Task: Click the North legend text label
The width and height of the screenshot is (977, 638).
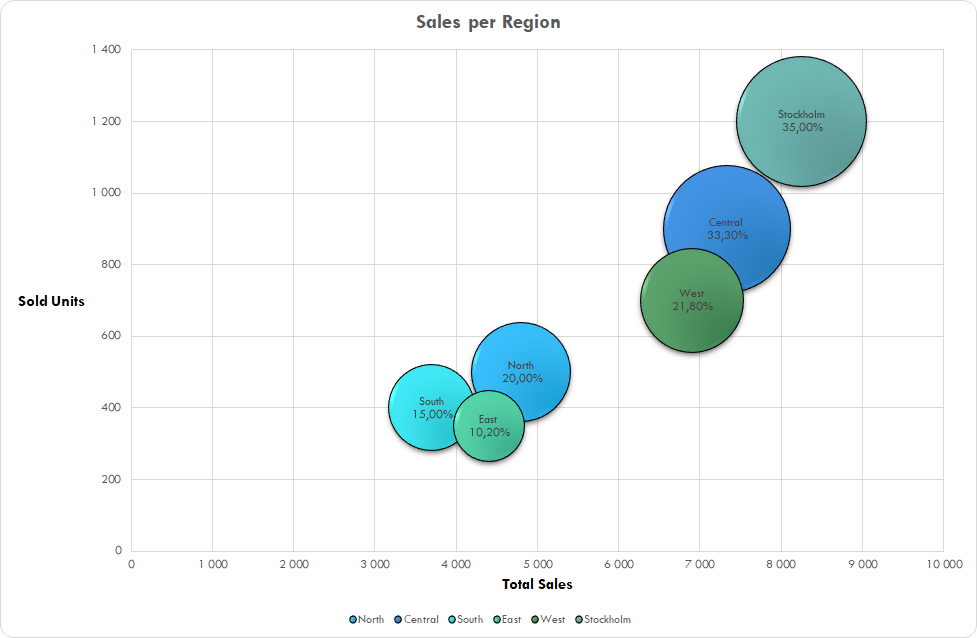Action: (370, 619)
